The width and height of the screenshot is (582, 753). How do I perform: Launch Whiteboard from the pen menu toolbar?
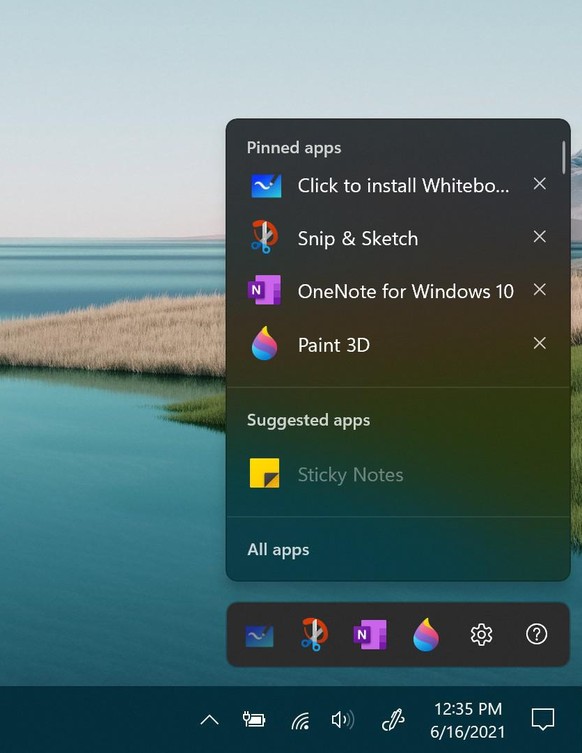(259, 635)
